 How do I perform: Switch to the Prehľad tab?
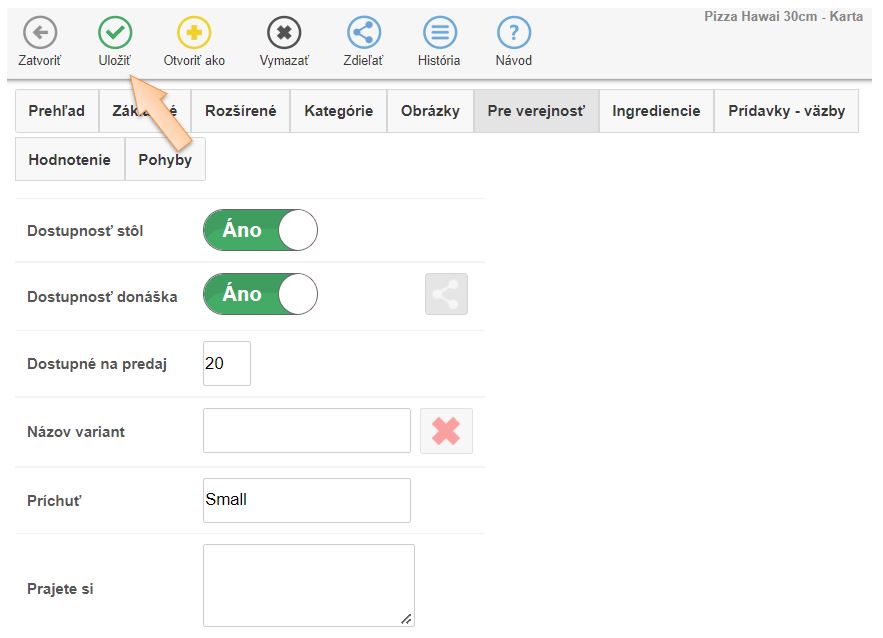pos(57,111)
